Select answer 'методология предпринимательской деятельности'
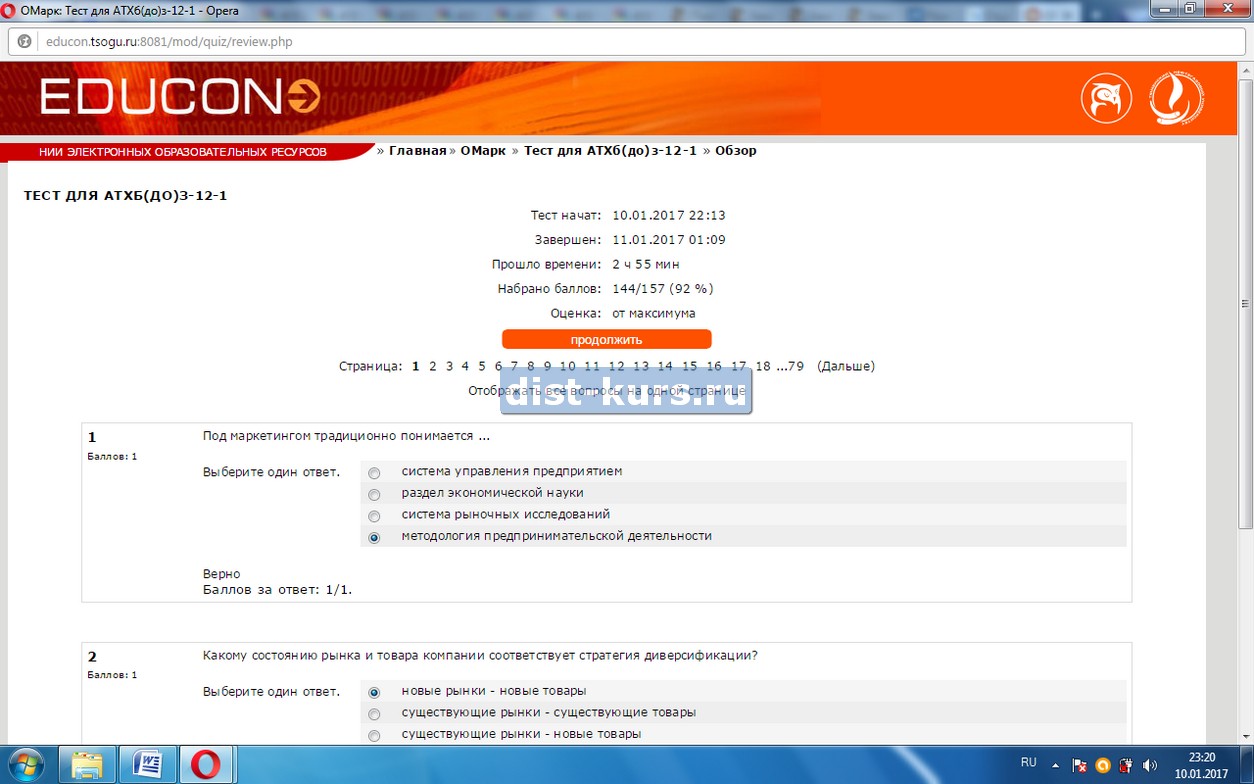 (x=374, y=538)
